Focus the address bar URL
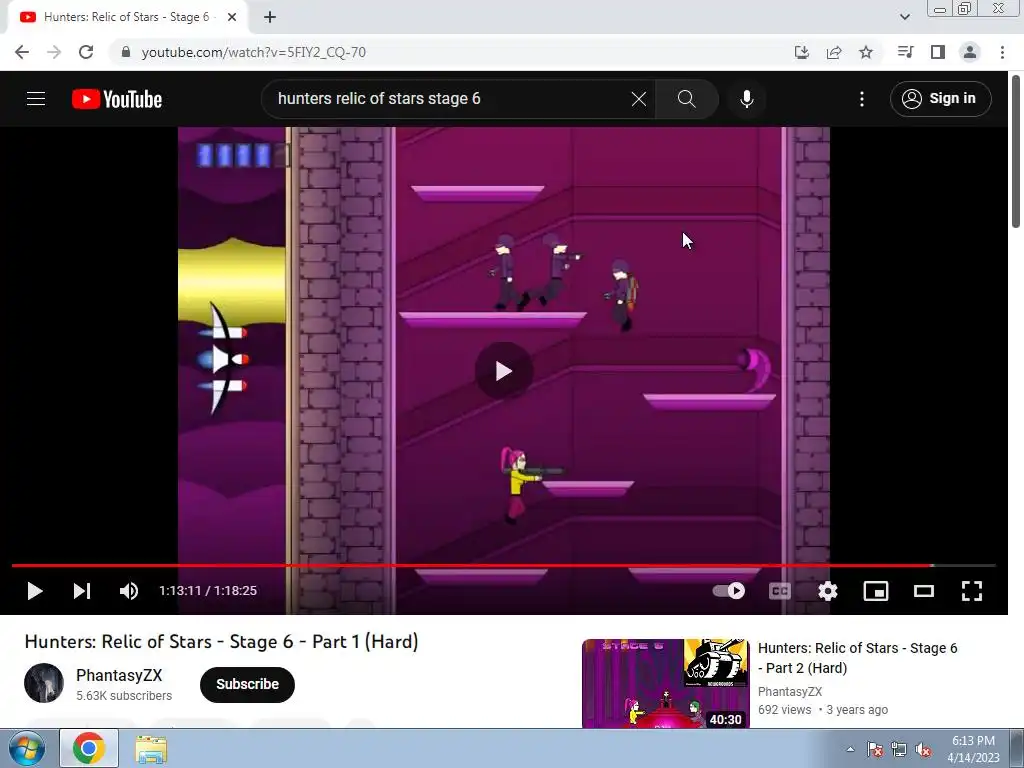The height and width of the screenshot is (768, 1024). [x=253, y=52]
